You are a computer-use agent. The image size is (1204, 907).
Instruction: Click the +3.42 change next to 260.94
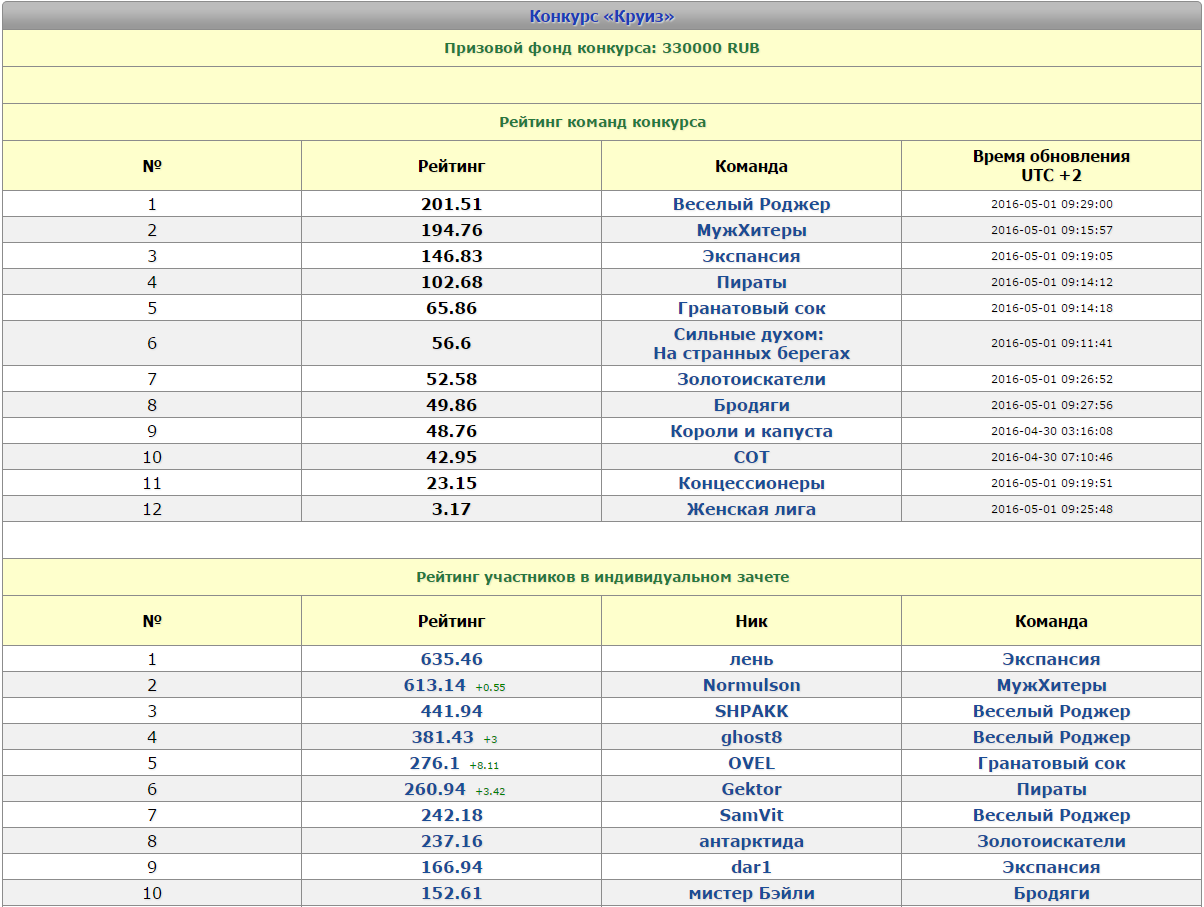(490, 791)
